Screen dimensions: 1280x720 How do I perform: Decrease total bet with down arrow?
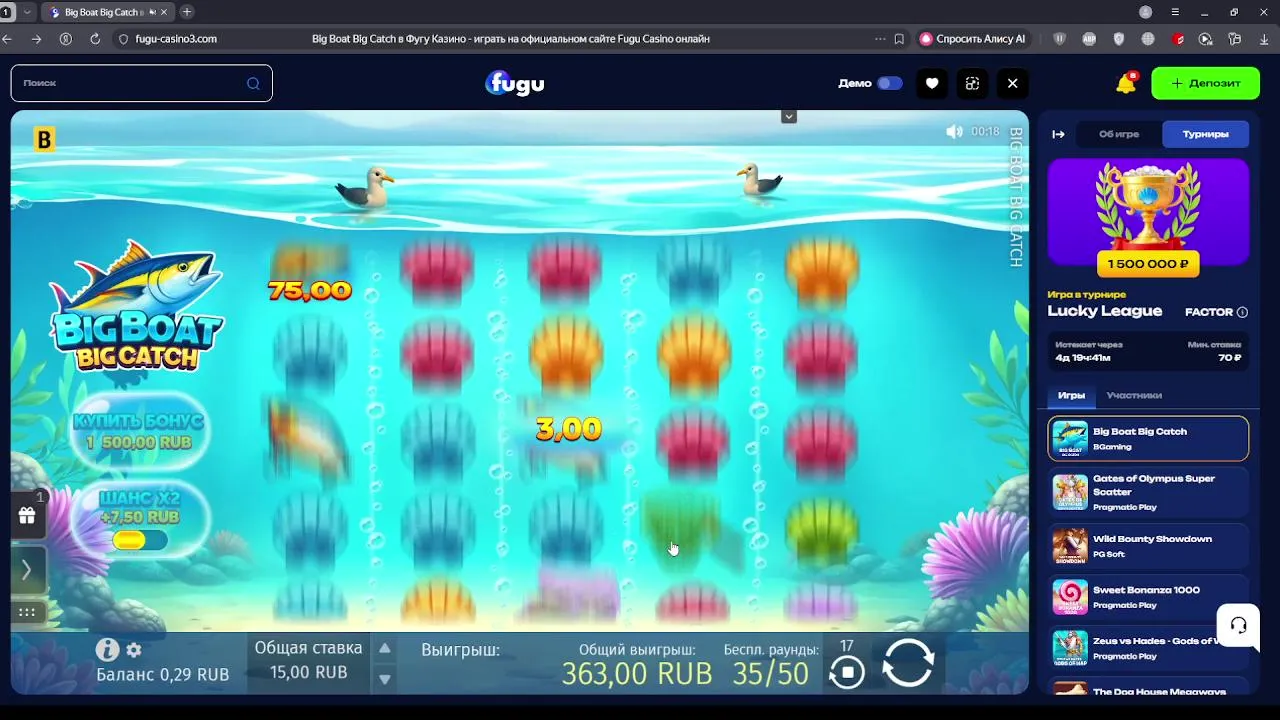[384, 679]
